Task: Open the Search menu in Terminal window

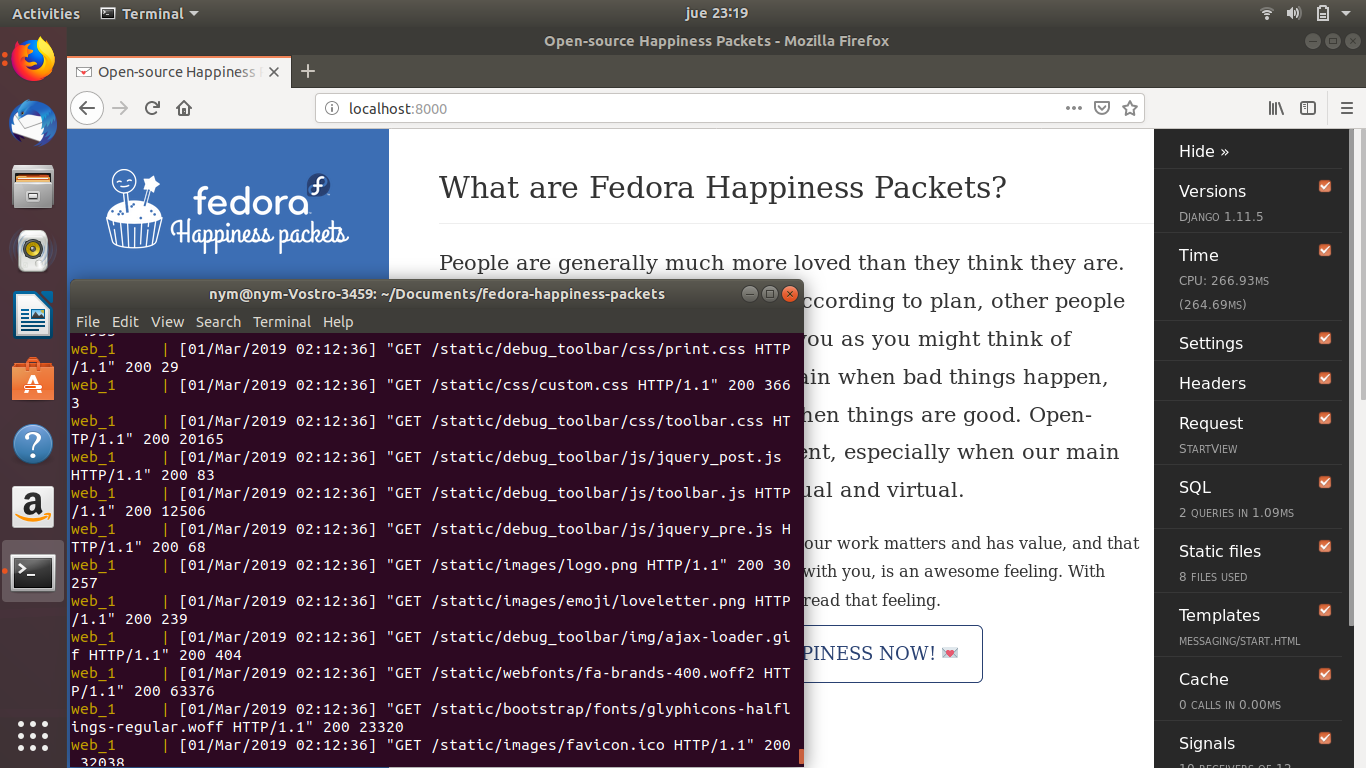Action: click(218, 322)
